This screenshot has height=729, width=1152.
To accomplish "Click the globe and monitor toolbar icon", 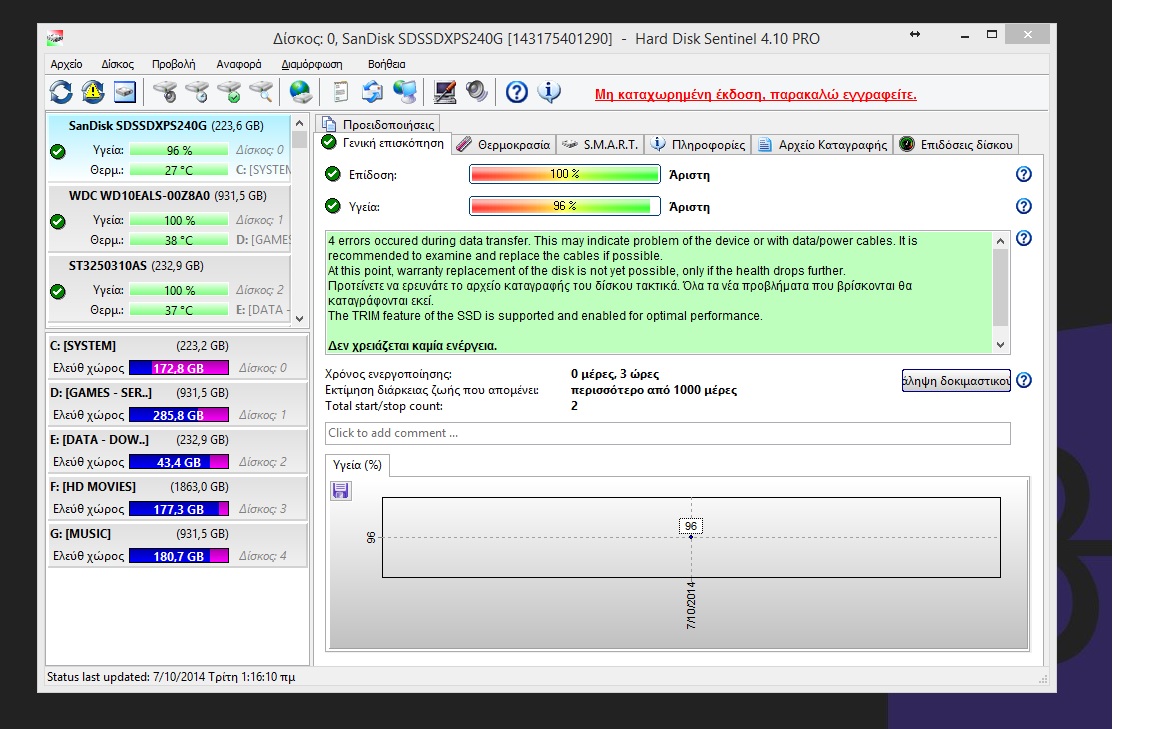I will (405, 92).
